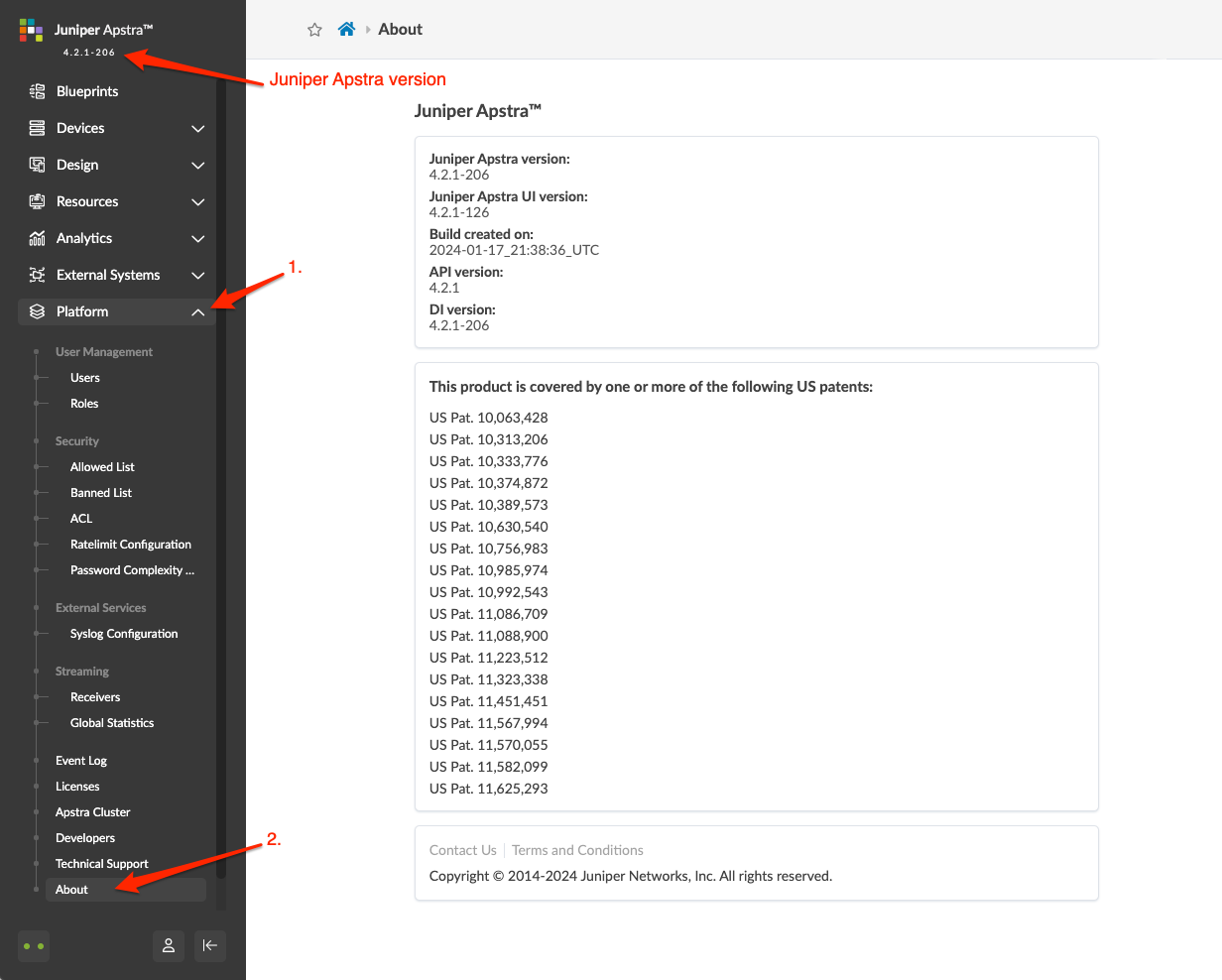Click the External Systems icon
The image size is (1222, 980).
38,275
